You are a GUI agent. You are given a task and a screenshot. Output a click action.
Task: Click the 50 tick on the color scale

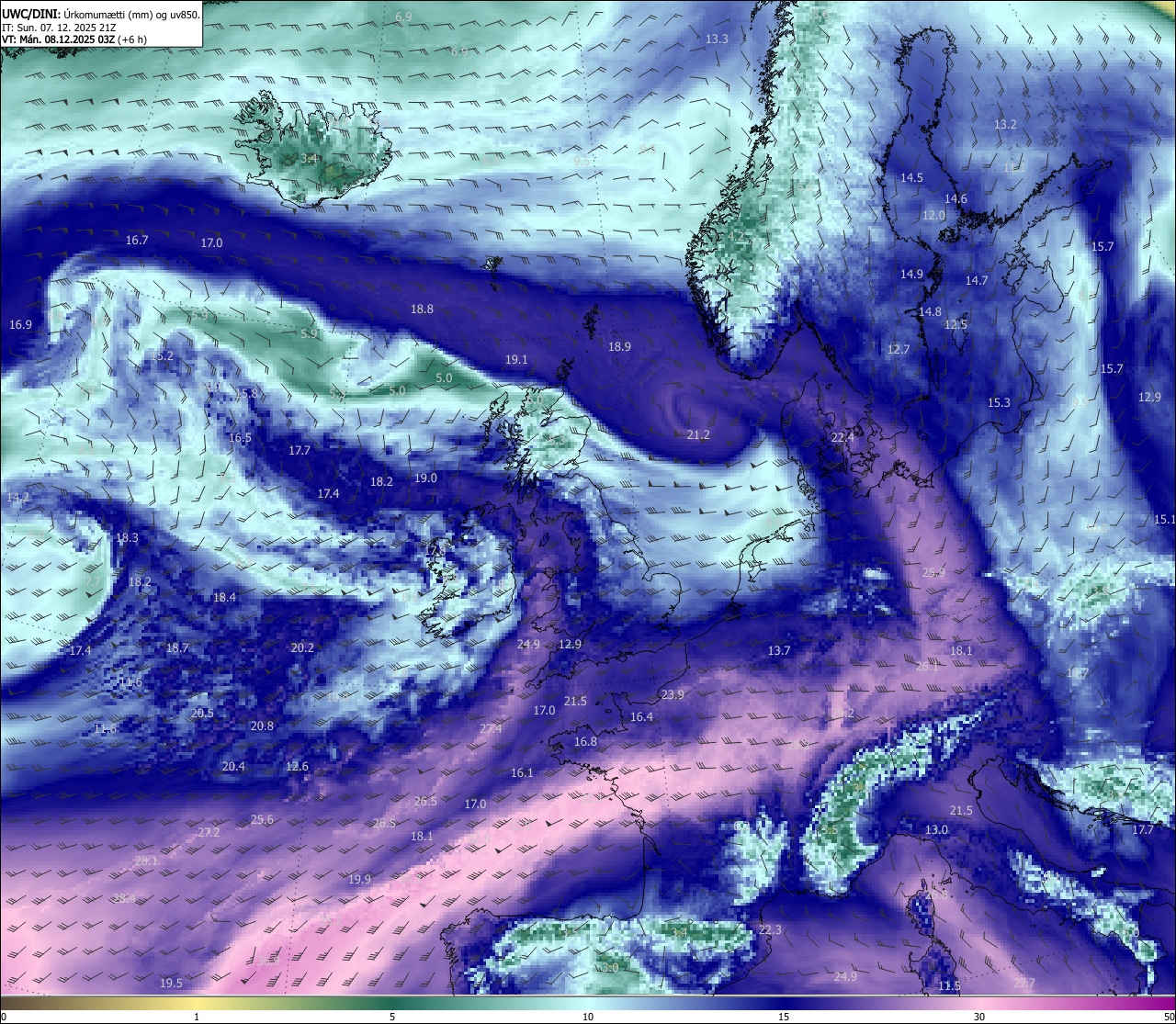1168,1017
